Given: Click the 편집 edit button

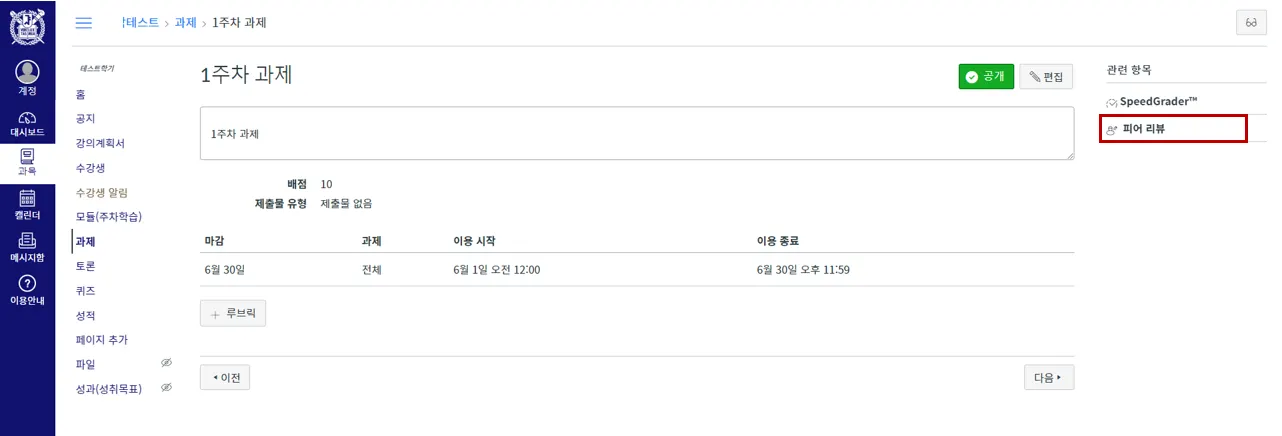Looking at the screenshot, I should click(1046, 77).
